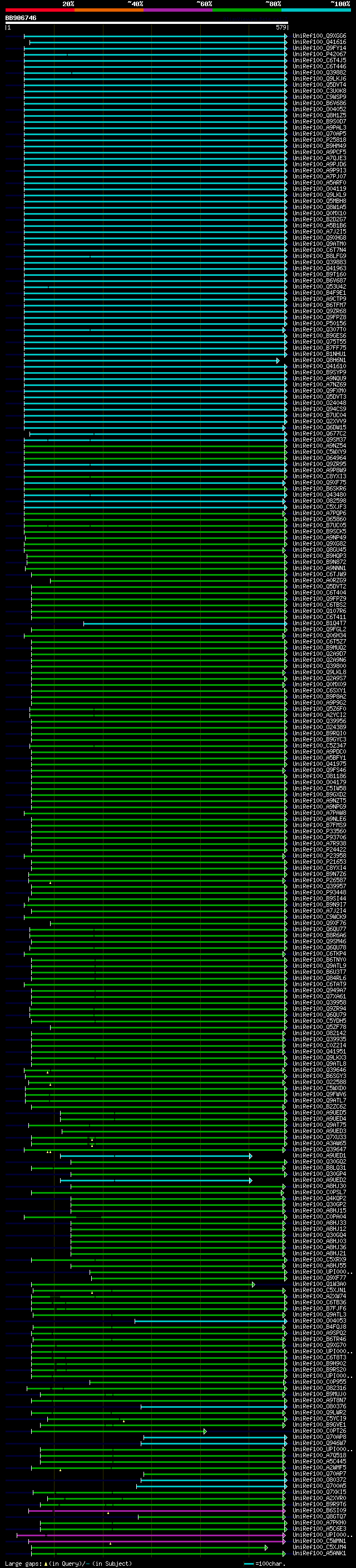Select the query sequence label BB906746

pos(21,18)
